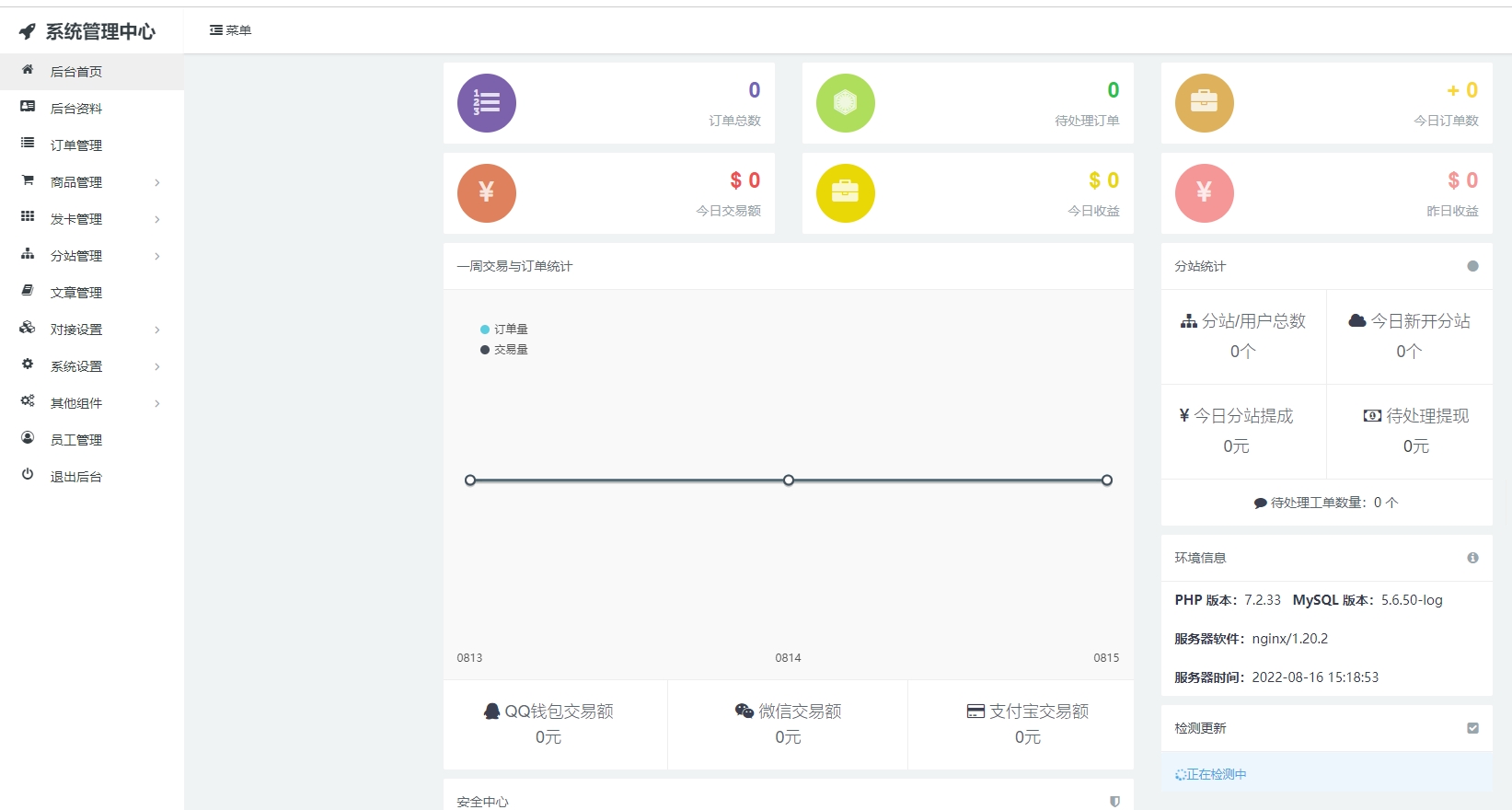Click the cubes icon for 对接设置
Image resolution: width=1512 pixels, height=810 pixels.
[x=28, y=328]
